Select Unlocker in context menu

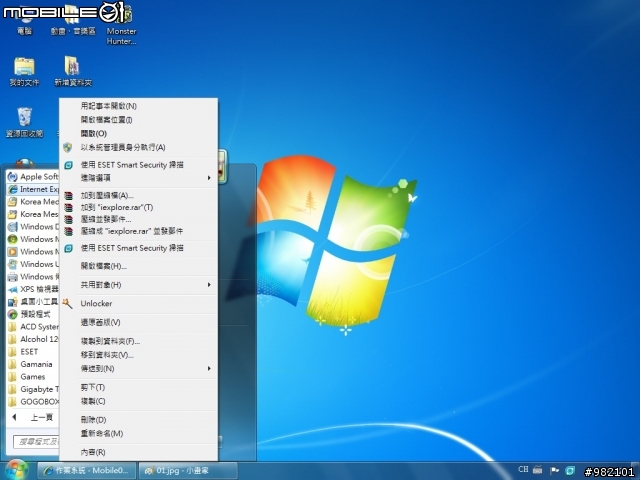139,303
